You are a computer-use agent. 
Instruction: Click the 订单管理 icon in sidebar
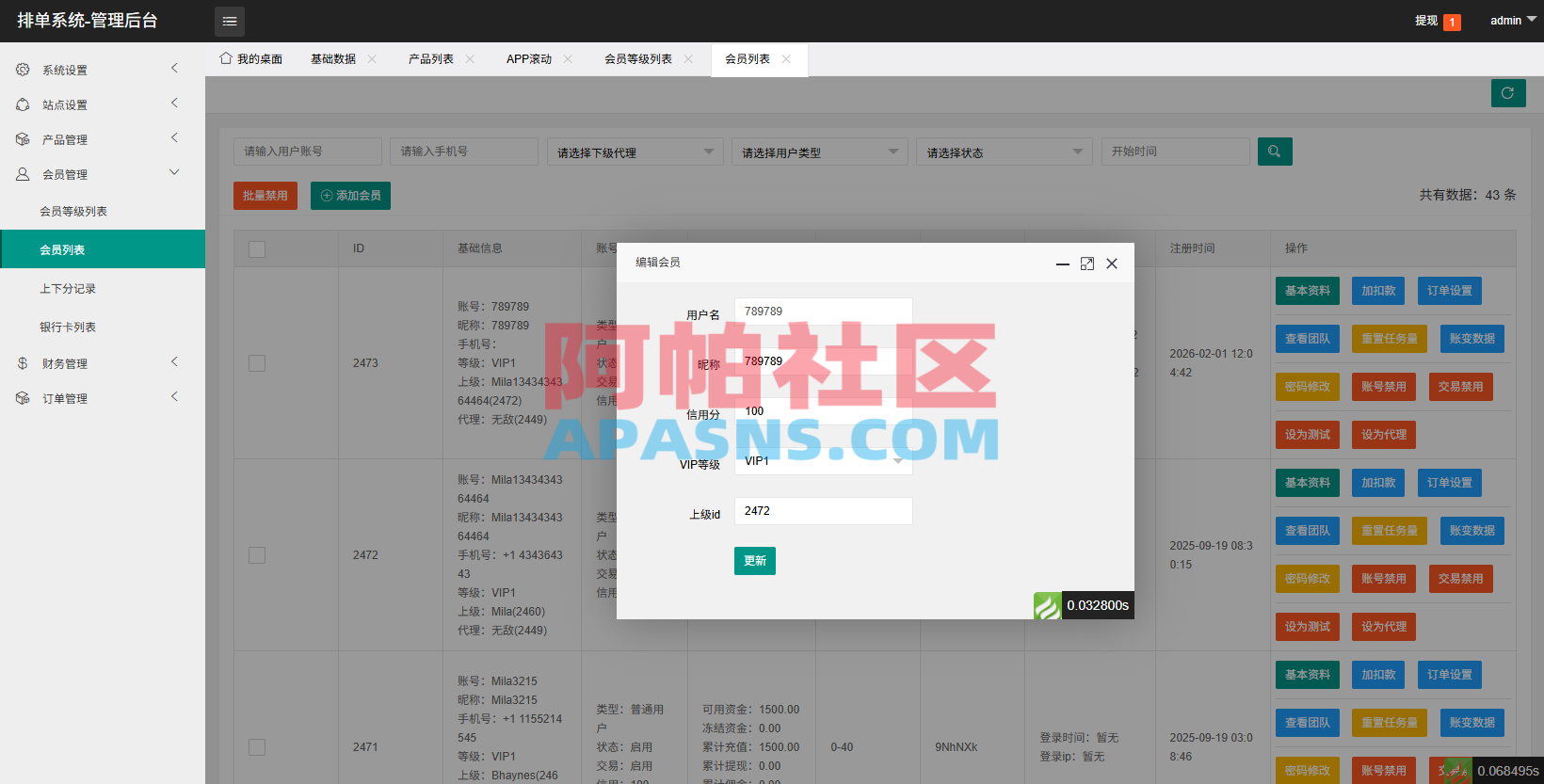coord(23,398)
